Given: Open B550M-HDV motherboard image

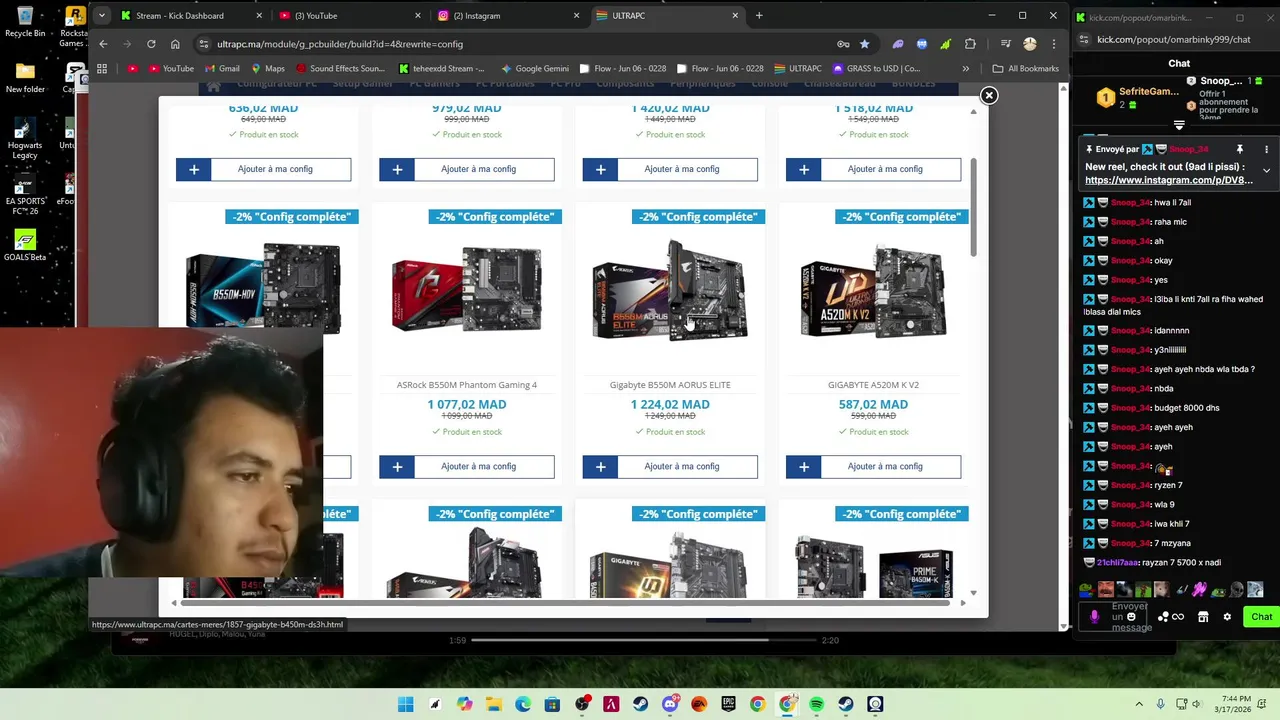Looking at the screenshot, I should point(263,288).
